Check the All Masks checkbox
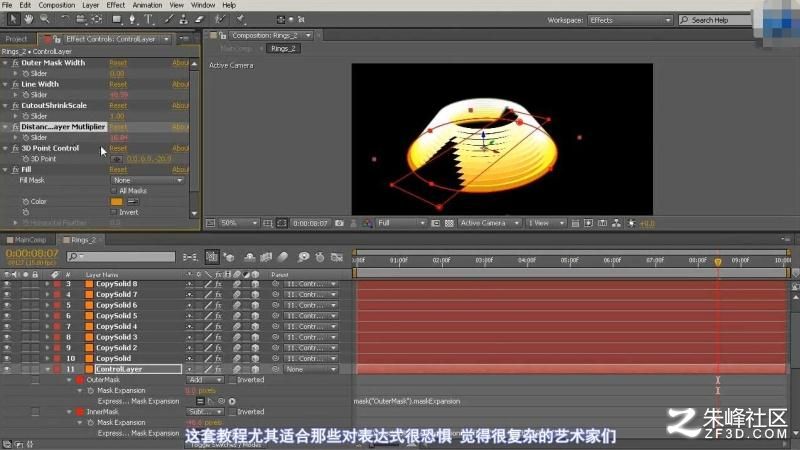The image size is (800, 450). [114, 191]
